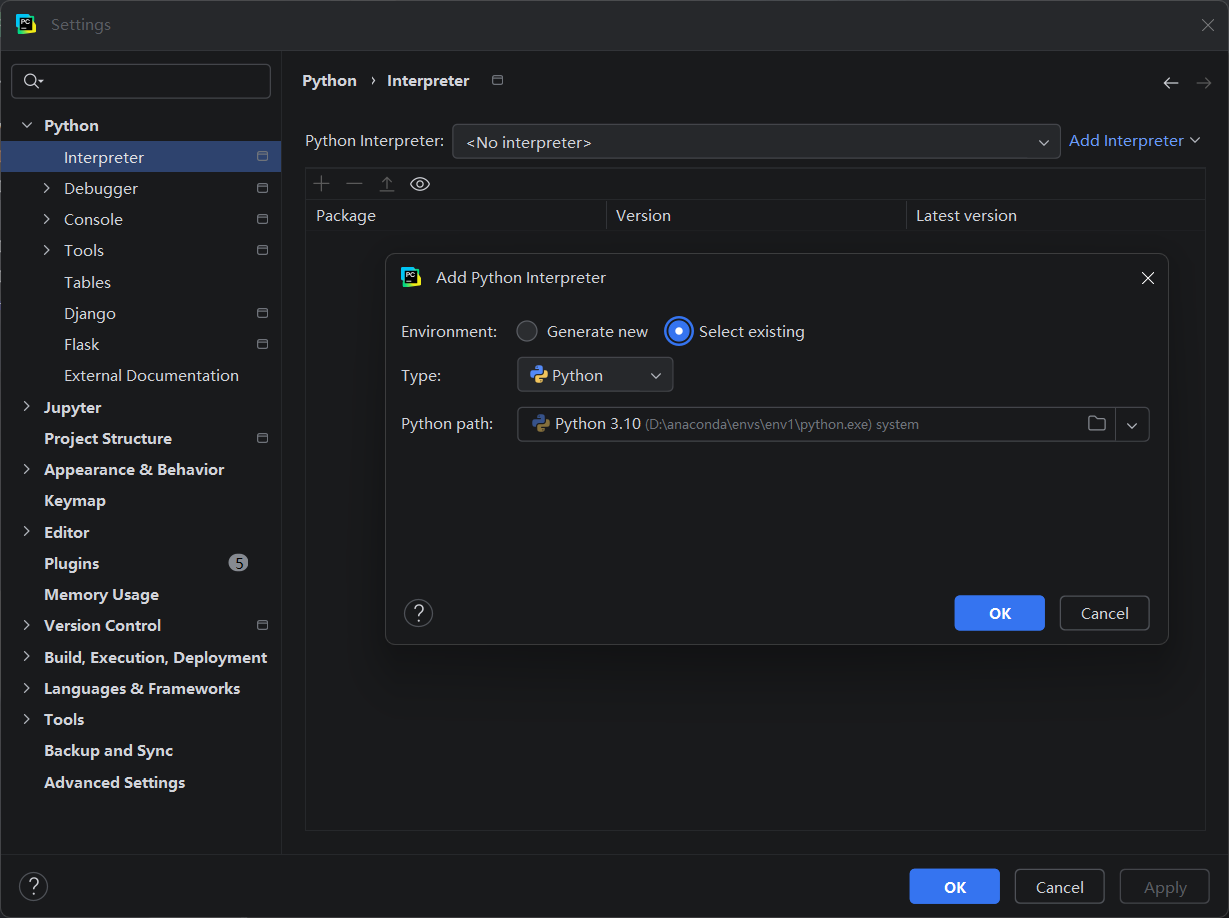Click the install package plus icon
Viewport: 1229px width, 918px height.
tap(321, 184)
